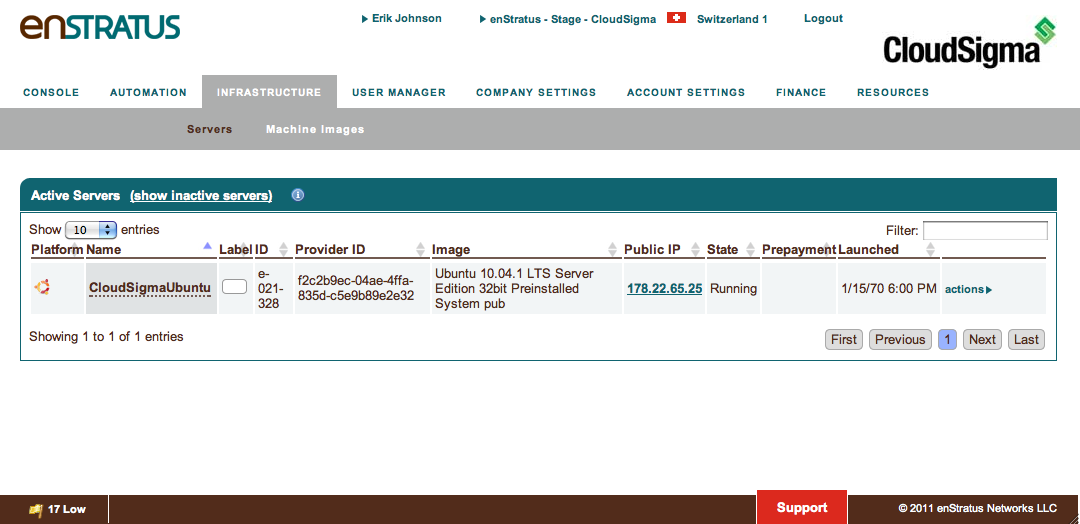This screenshot has height=524, width=1080.
Task: Open the Erik Johnson user menu
Action: (402, 19)
